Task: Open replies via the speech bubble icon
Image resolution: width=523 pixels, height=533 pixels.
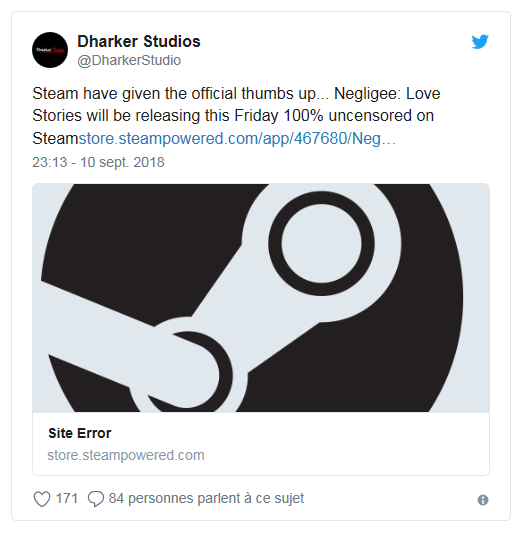Action: pyautogui.click(x=96, y=499)
